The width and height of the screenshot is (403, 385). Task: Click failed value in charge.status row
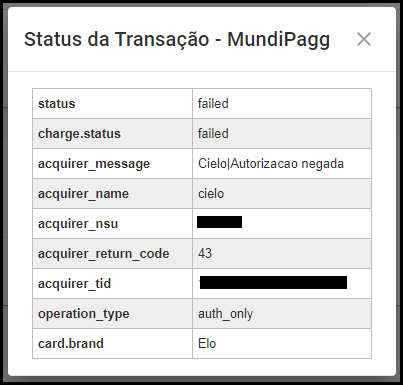pyautogui.click(x=213, y=134)
